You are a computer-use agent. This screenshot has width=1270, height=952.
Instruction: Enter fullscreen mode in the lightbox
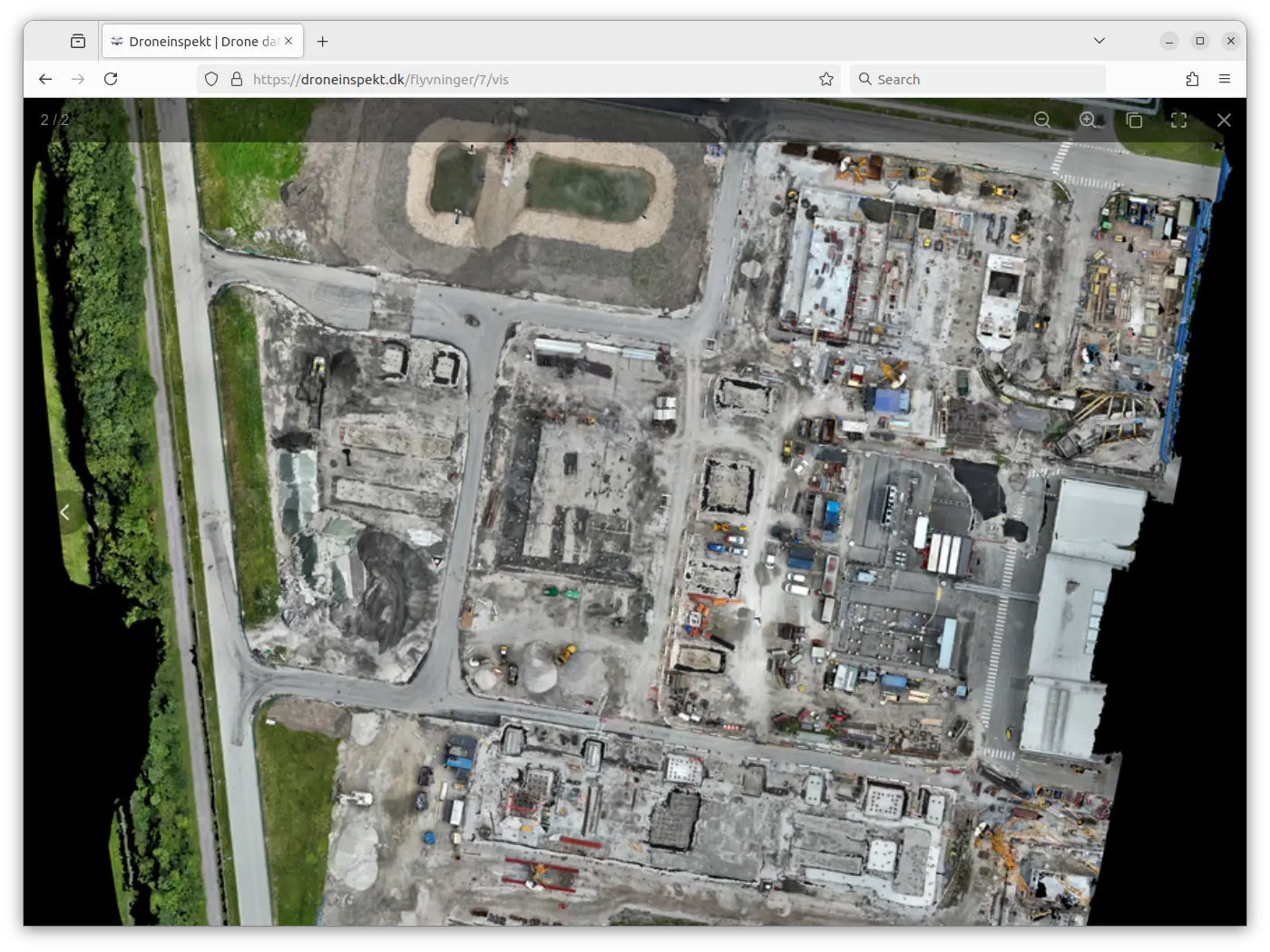(1179, 120)
